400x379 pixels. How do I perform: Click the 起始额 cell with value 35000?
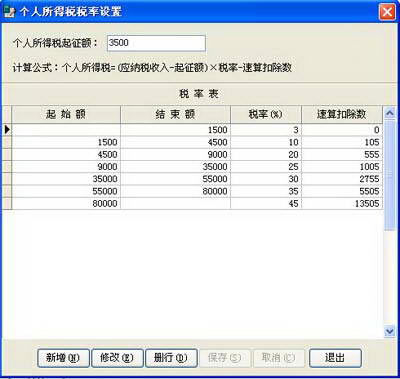pos(66,179)
